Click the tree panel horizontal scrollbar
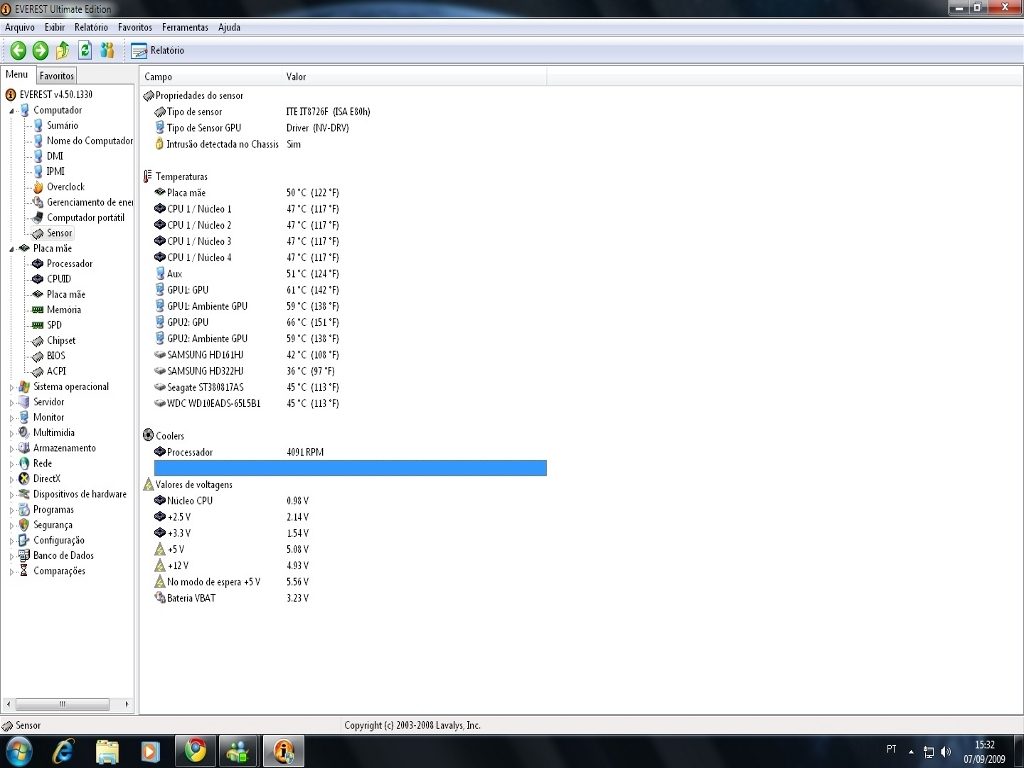1024x768 pixels. (62, 704)
